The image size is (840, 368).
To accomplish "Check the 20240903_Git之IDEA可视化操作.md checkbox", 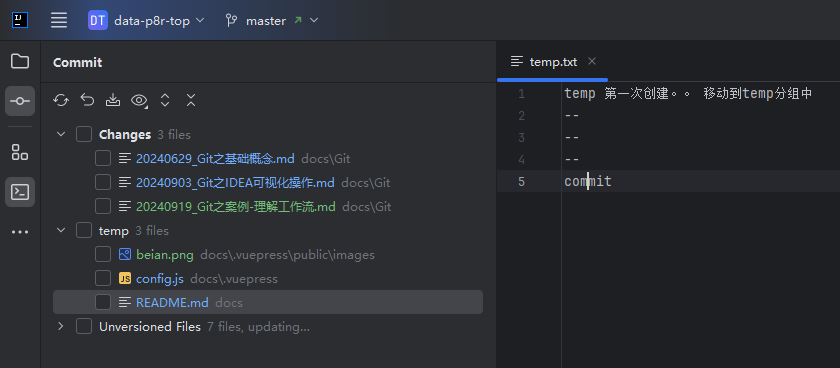I will click(103, 182).
